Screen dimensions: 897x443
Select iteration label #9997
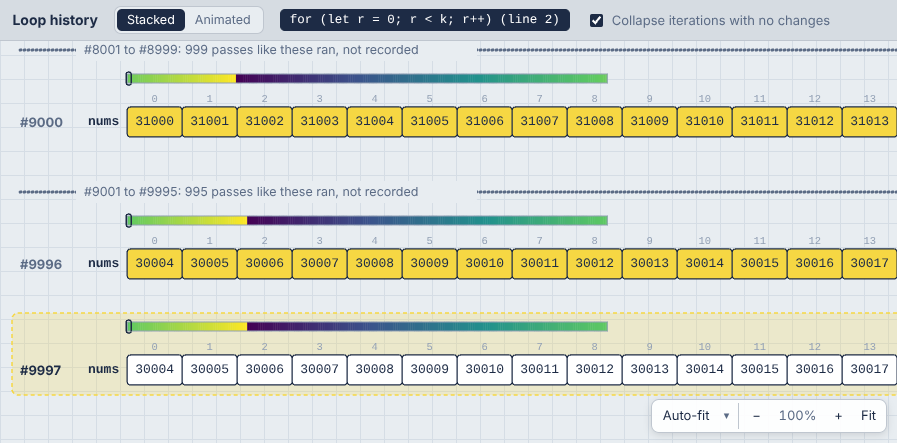(x=41, y=370)
